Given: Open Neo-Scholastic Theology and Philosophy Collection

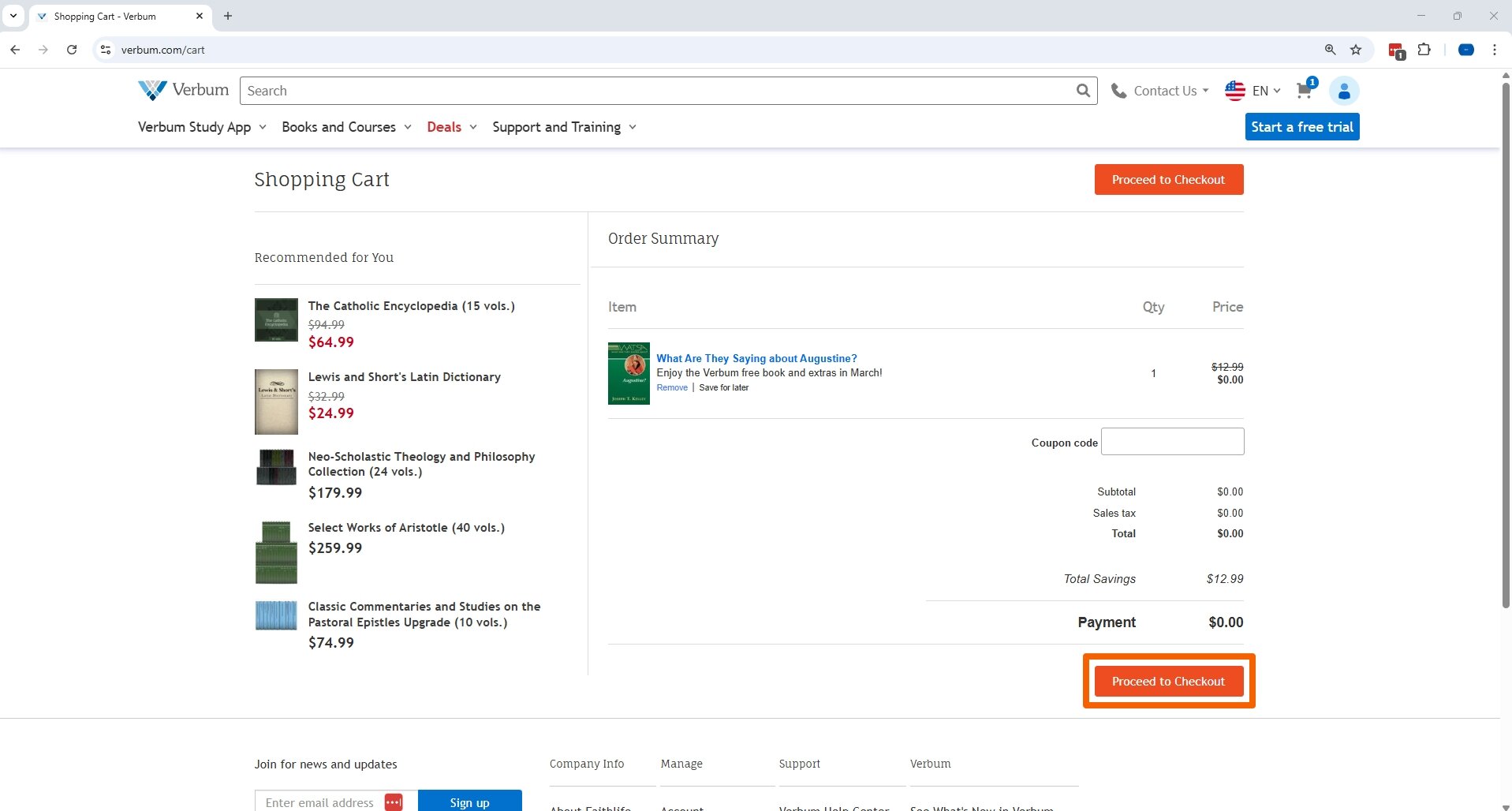Looking at the screenshot, I should 421,464.
